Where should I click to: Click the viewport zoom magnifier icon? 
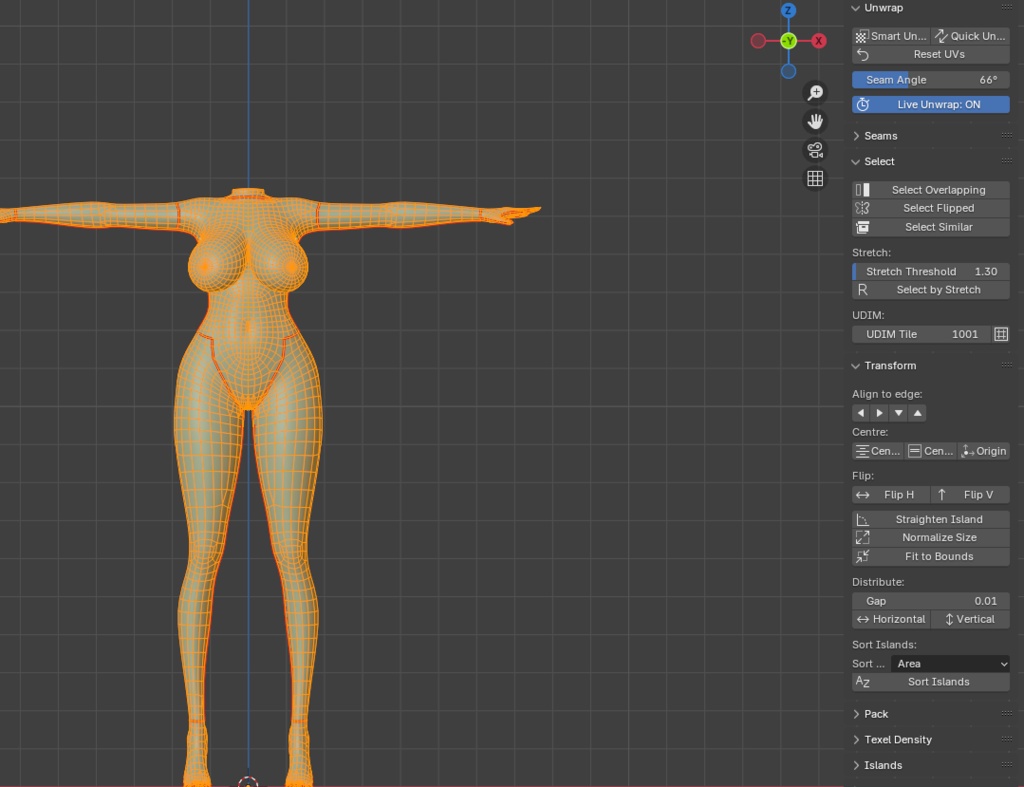[815, 93]
